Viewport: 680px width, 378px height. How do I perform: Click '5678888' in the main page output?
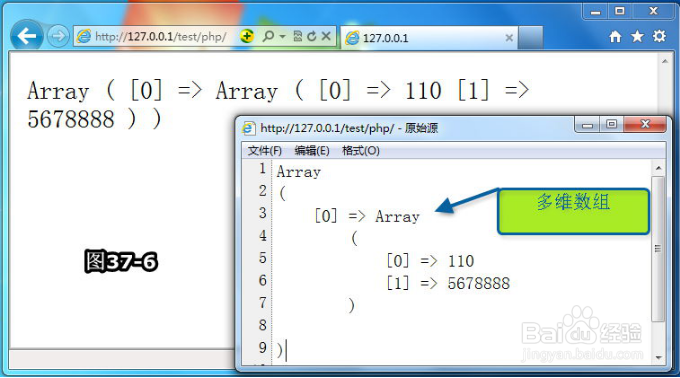tap(71, 119)
